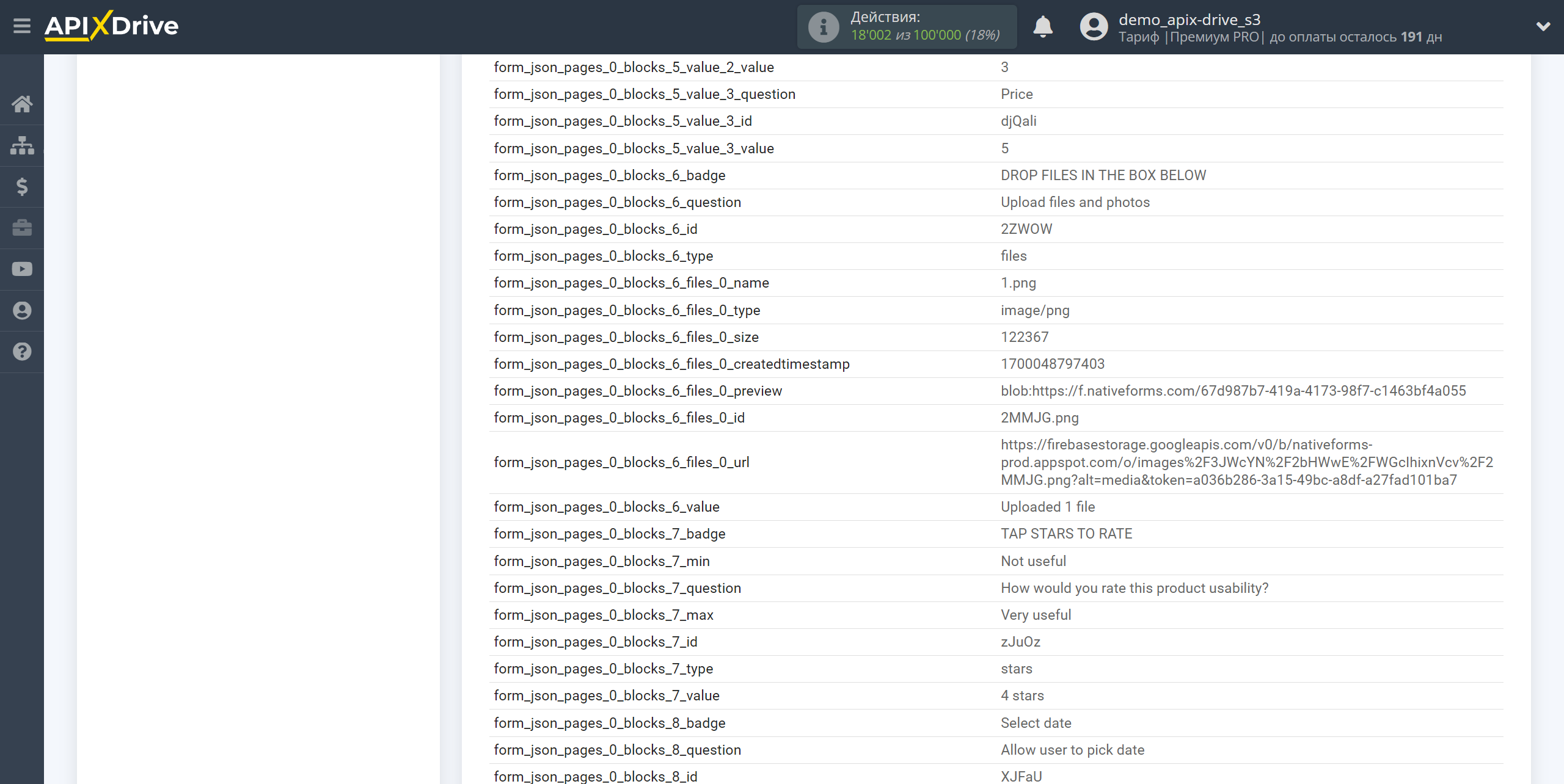
Task: Click the tariff 'Премиум PRO' text
Action: coord(1215,37)
